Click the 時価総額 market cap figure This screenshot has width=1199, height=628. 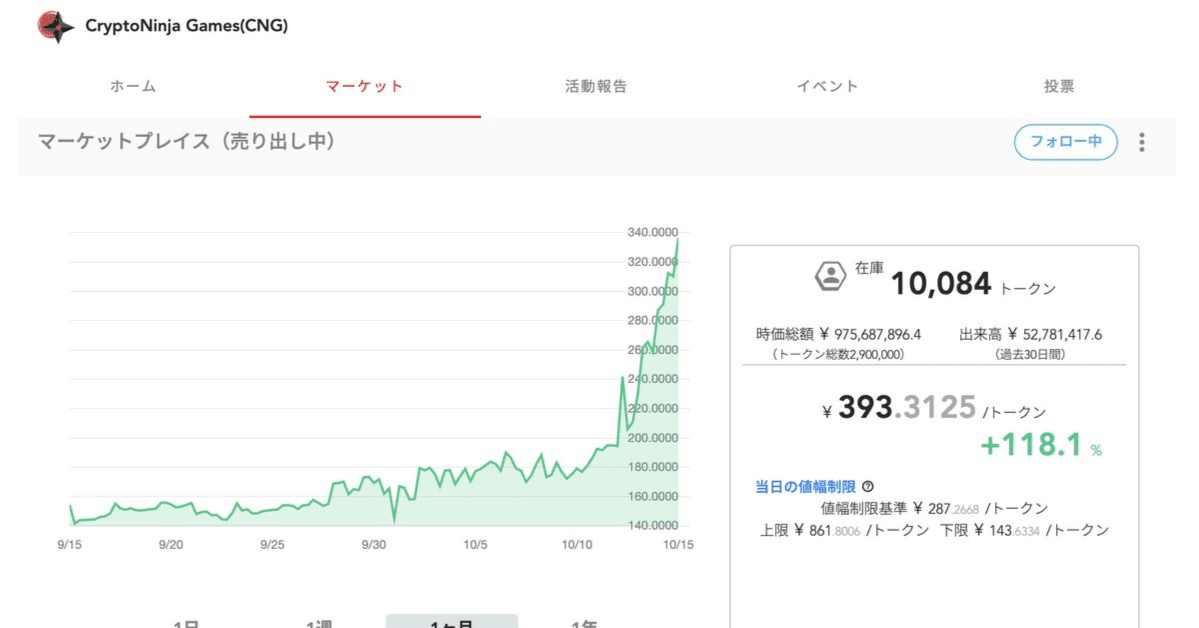(838, 334)
